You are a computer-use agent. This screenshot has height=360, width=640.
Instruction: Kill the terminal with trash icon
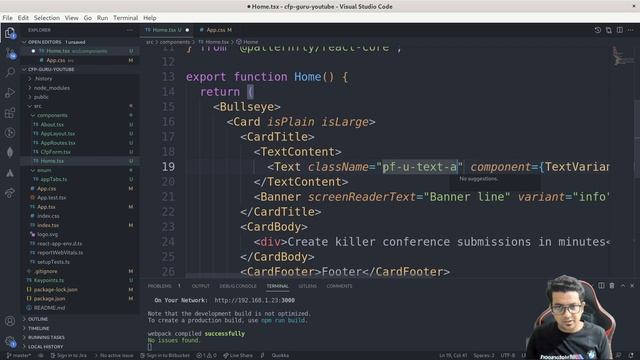coord(612,286)
